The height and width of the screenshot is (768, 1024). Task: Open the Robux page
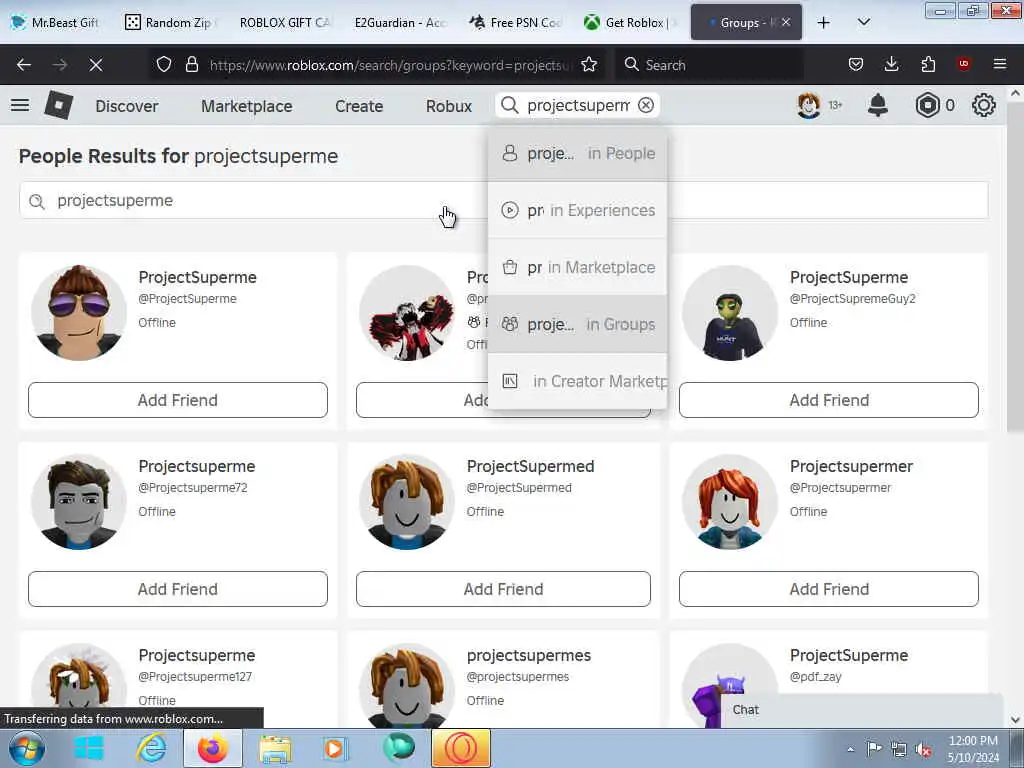pyautogui.click(x=449, y=106)
